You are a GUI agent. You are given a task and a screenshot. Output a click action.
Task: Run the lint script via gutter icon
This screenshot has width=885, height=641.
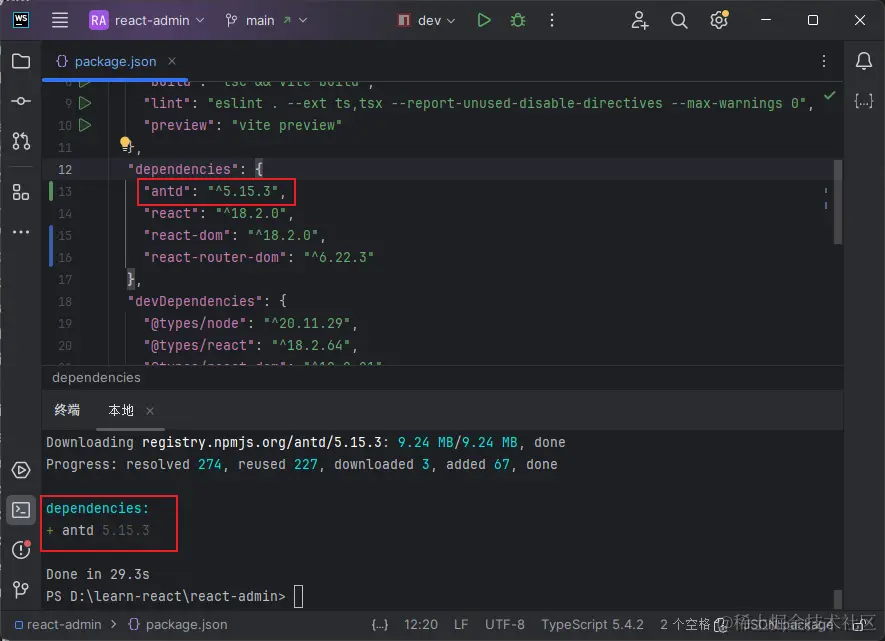pyautogui.click(x=85, y=103)
